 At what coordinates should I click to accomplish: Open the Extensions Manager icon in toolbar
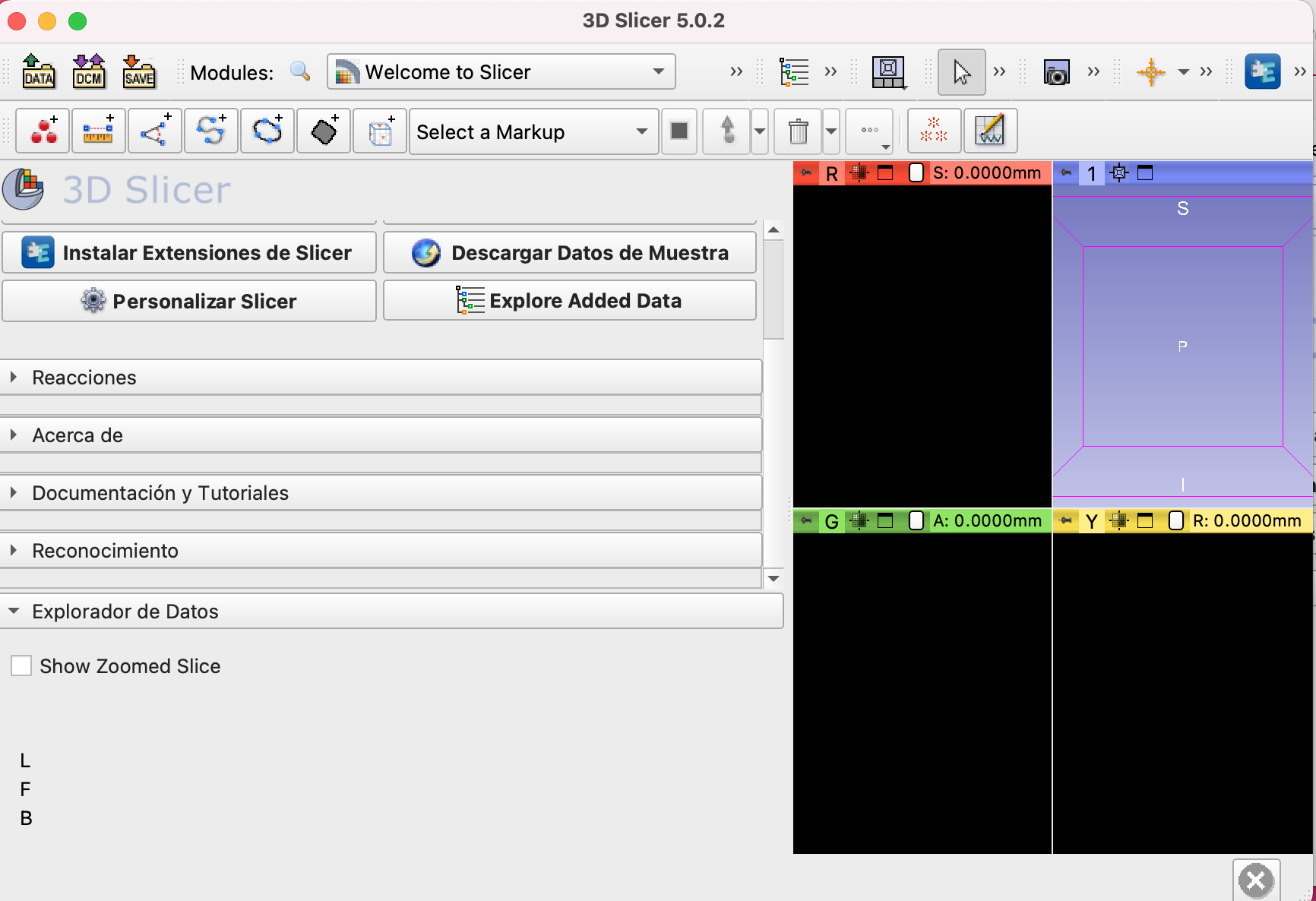coord(1262,71)
